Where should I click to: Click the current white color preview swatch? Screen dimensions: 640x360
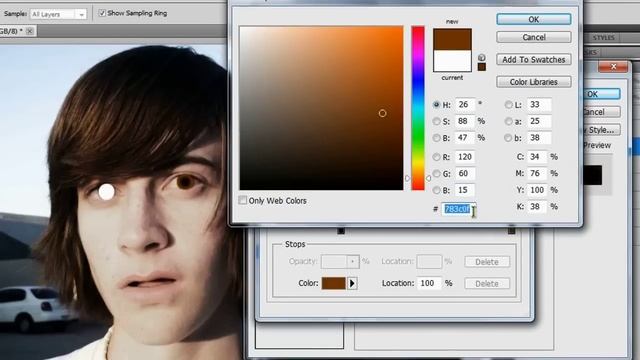tap(452, 61)
